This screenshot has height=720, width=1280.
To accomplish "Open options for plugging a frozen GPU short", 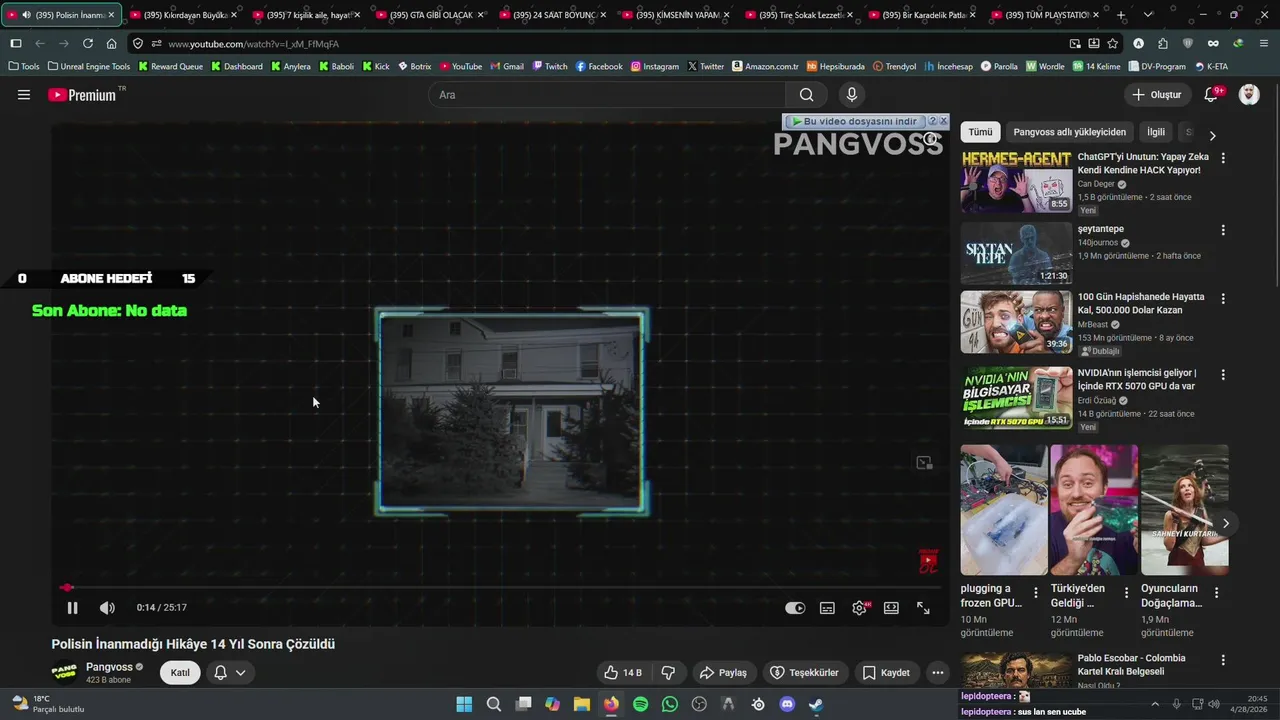I will (x=1035, y=593).
